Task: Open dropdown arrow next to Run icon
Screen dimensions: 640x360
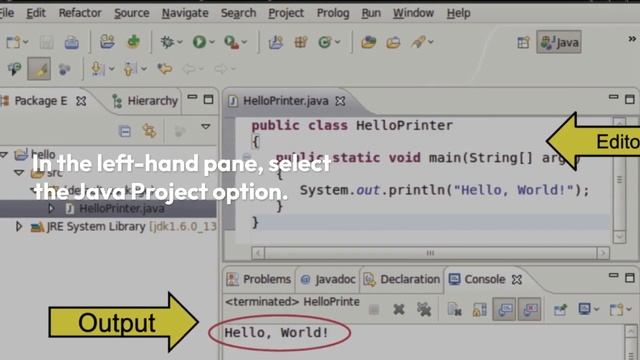Action: click(x=211, y=42)
